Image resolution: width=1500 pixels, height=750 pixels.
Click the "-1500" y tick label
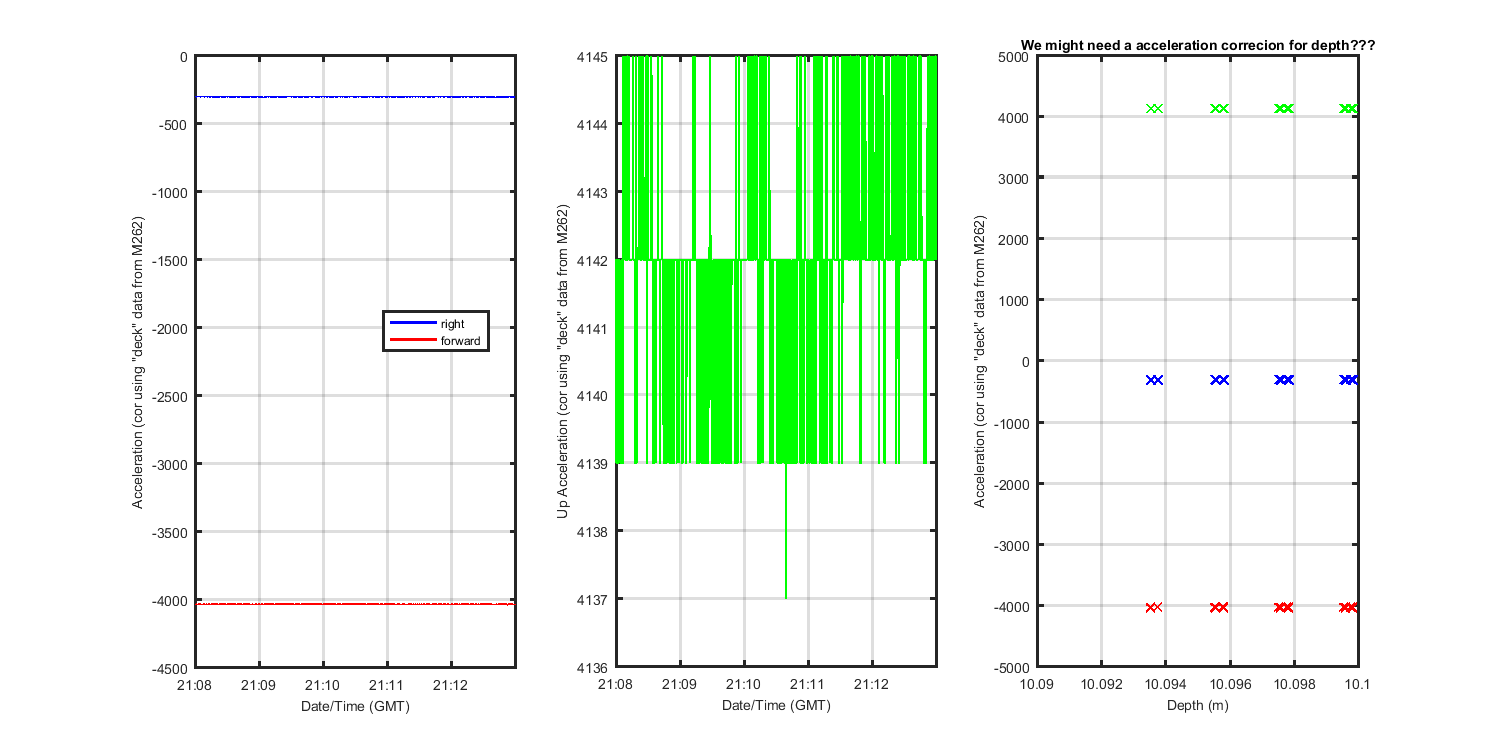[170, 260]
